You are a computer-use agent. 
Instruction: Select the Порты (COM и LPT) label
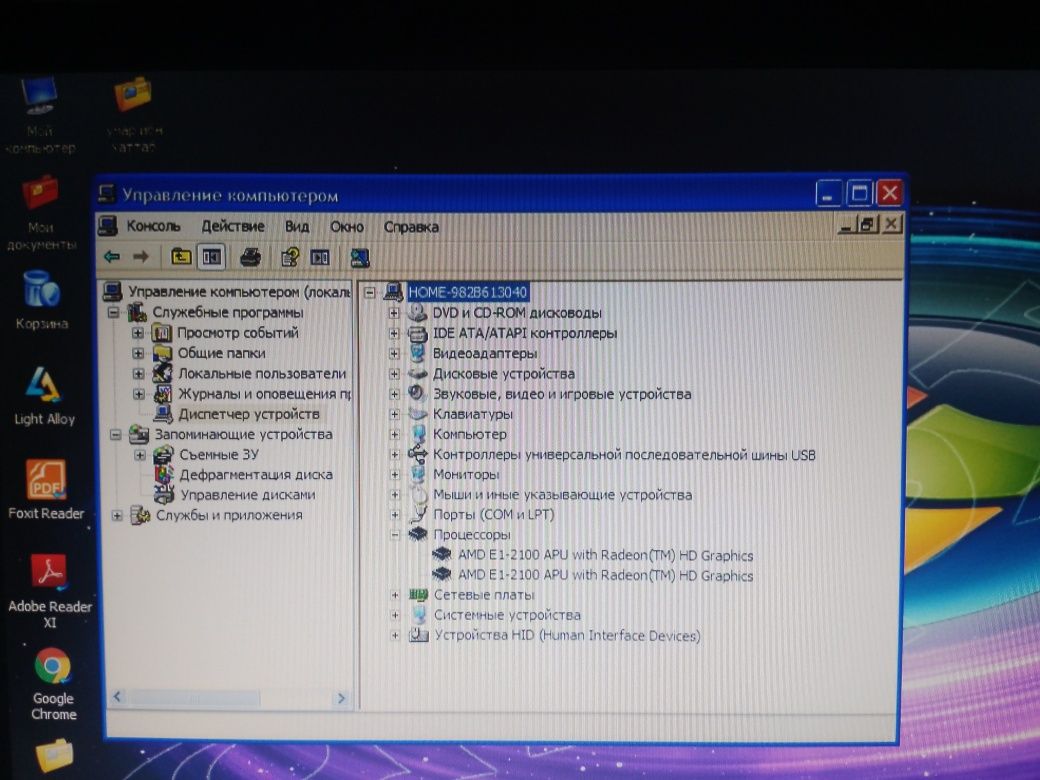(x=493, y=515)
